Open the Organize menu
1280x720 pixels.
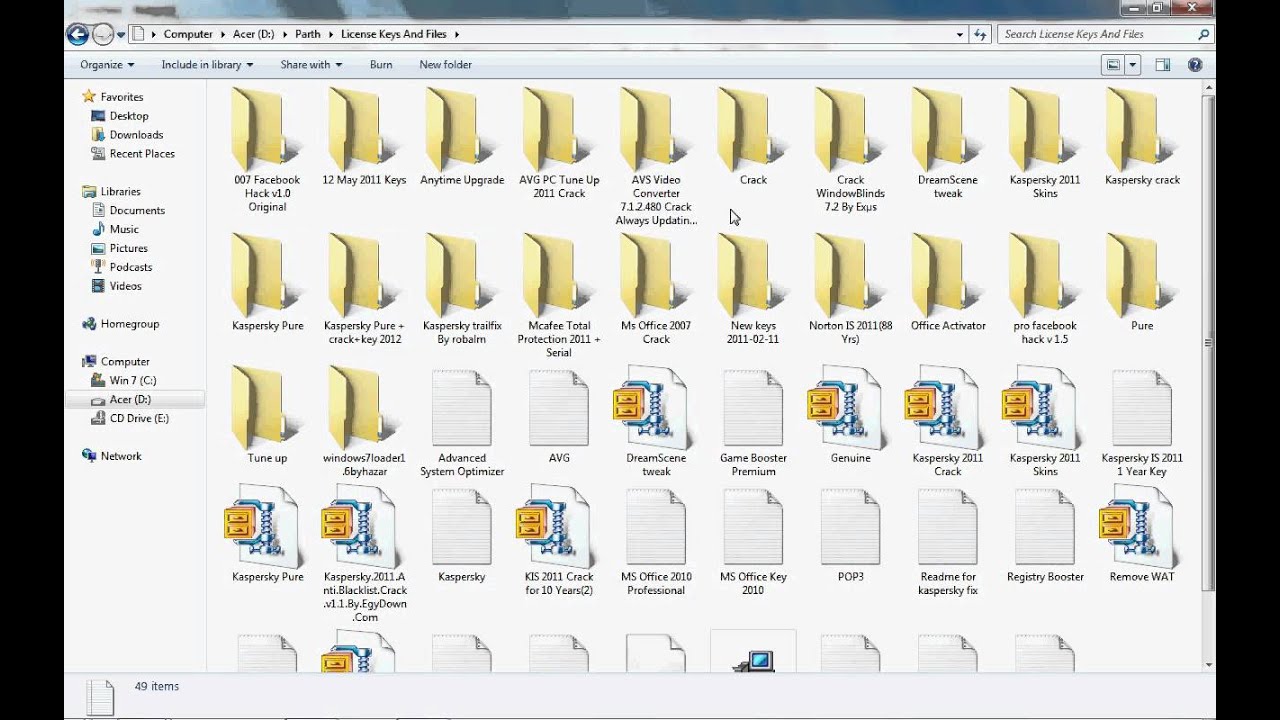tap(107, 65)
